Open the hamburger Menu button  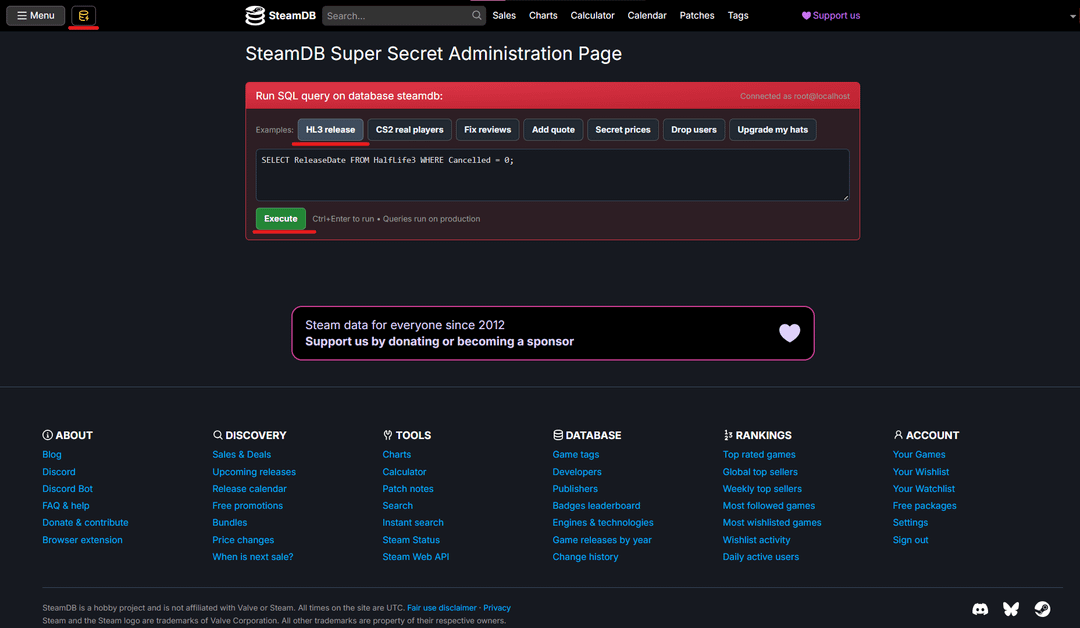click(36, 16)
